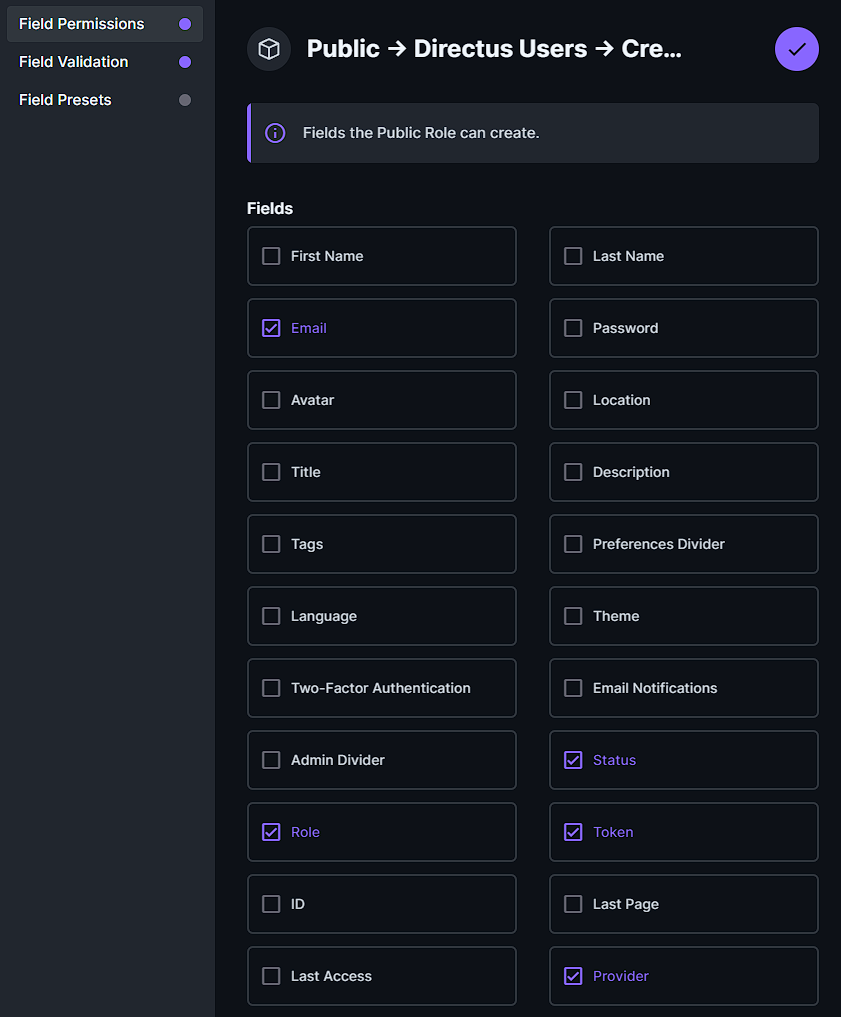Deselect the Token field checkbox
Viewport: 841px width, 1017px height.
pos(573,832)
